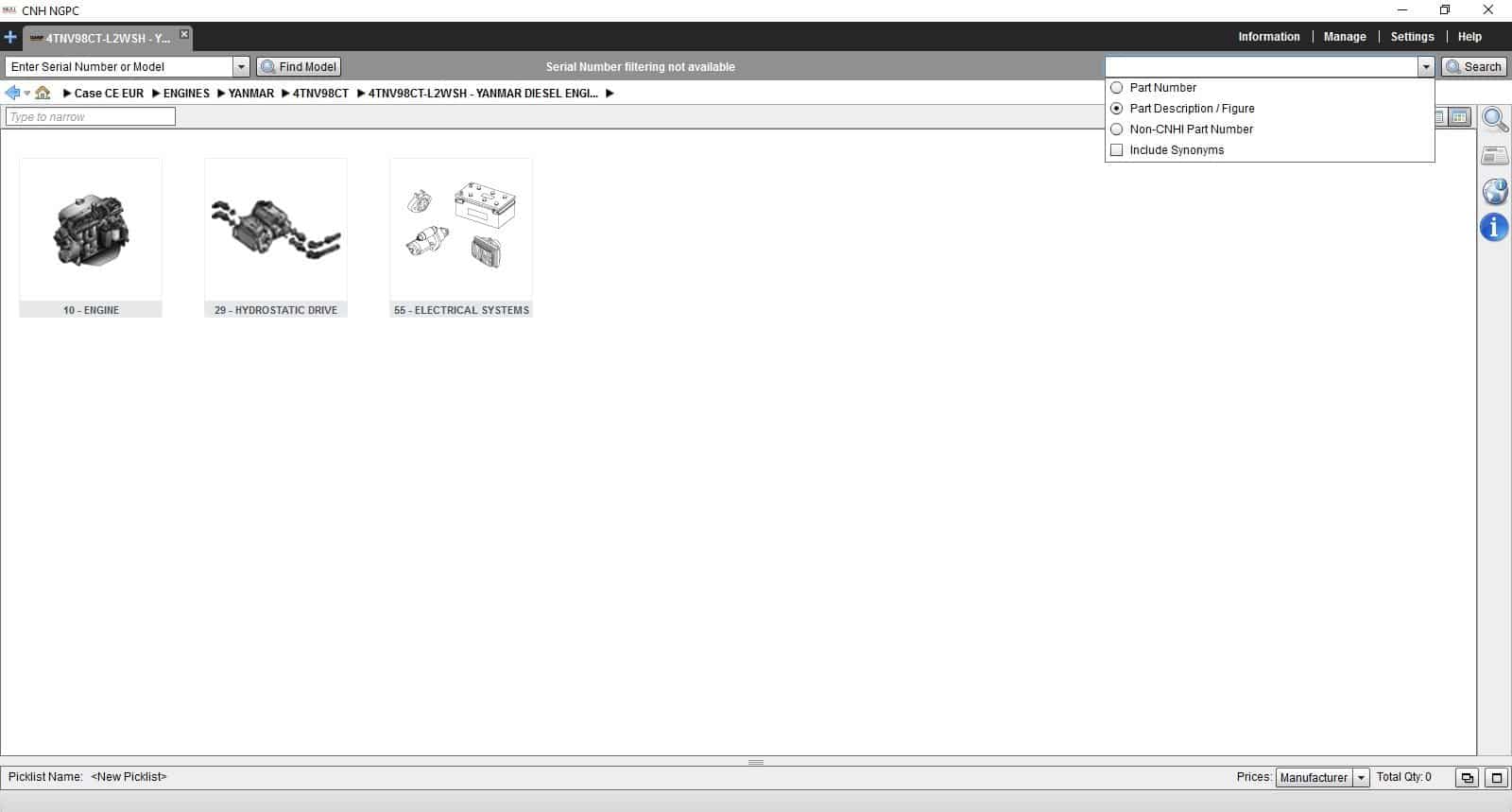The height and width of the screenshot is (812, 1512).
Task: Open the 29 - HYDROSTATIC DRIVE thumbnail
Action: (x=276, y=237)
